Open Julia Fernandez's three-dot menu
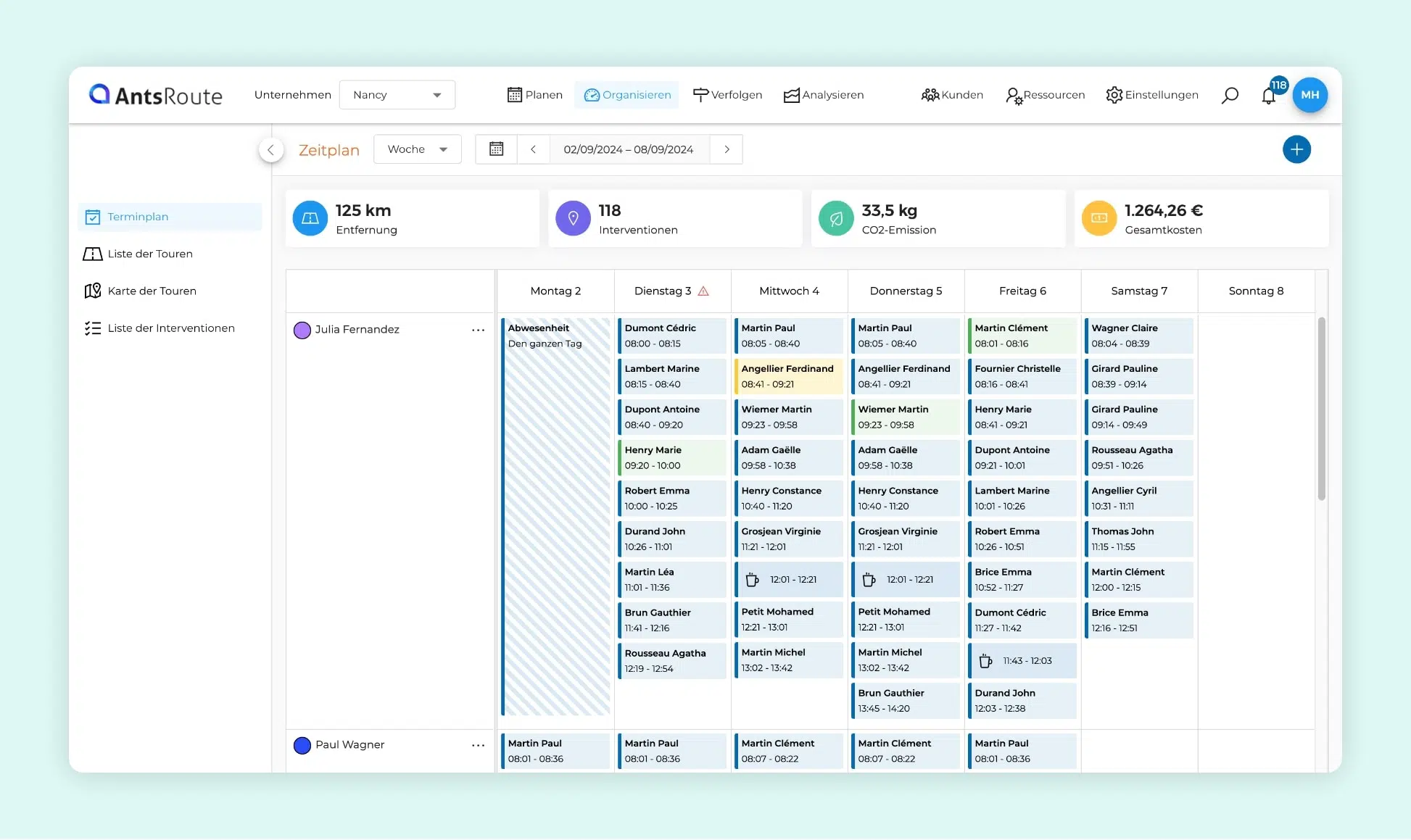Viewport: 1411px width, 840px height. [478, 330]
